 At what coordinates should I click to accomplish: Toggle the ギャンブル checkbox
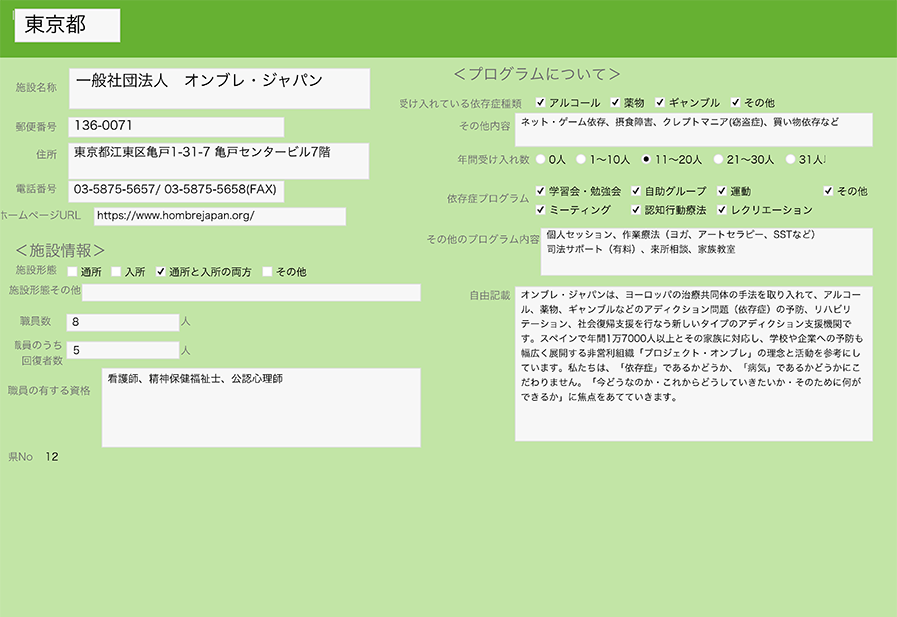[x=660, y=103]
